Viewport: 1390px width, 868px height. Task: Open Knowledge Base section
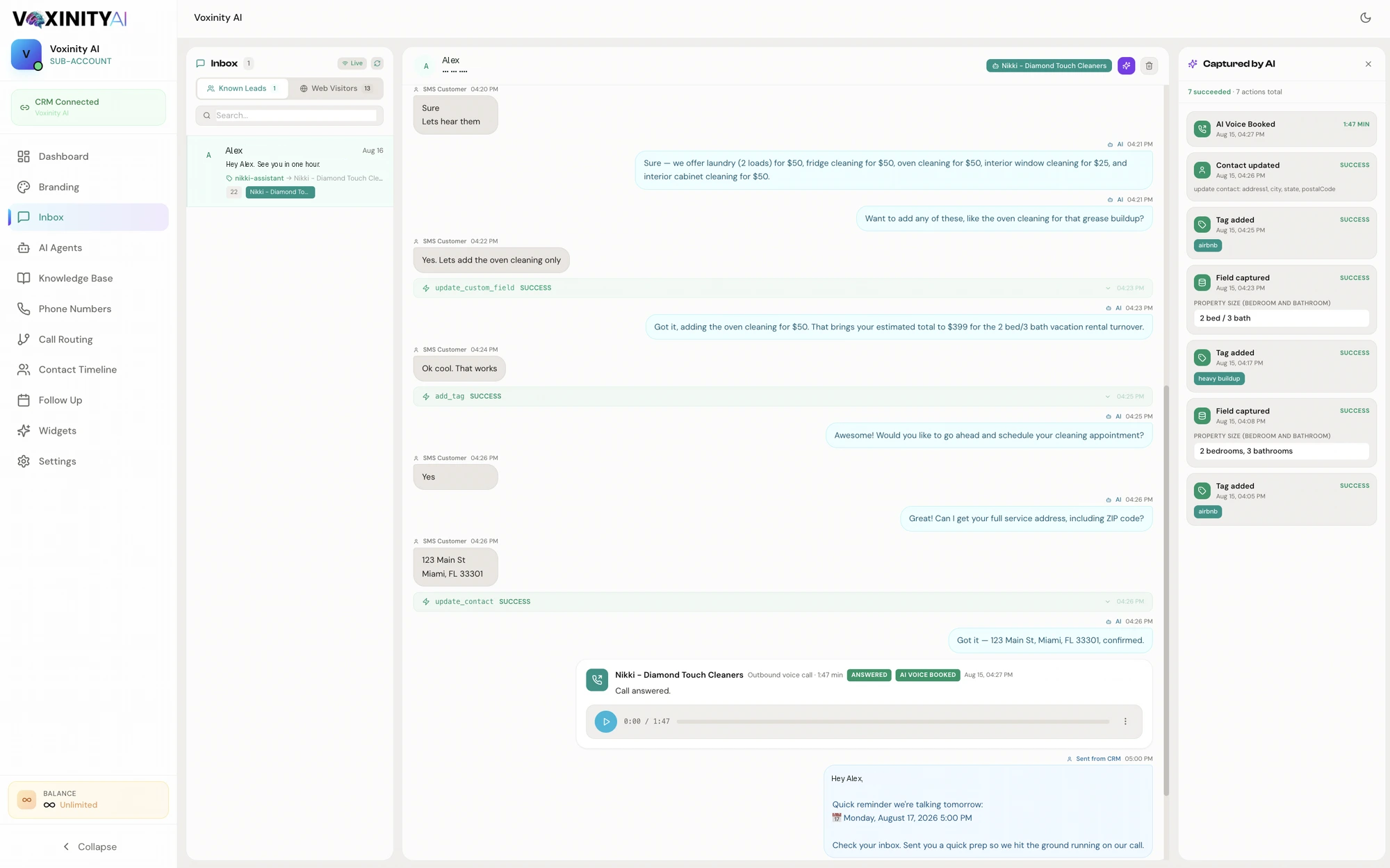pos(88,278)
